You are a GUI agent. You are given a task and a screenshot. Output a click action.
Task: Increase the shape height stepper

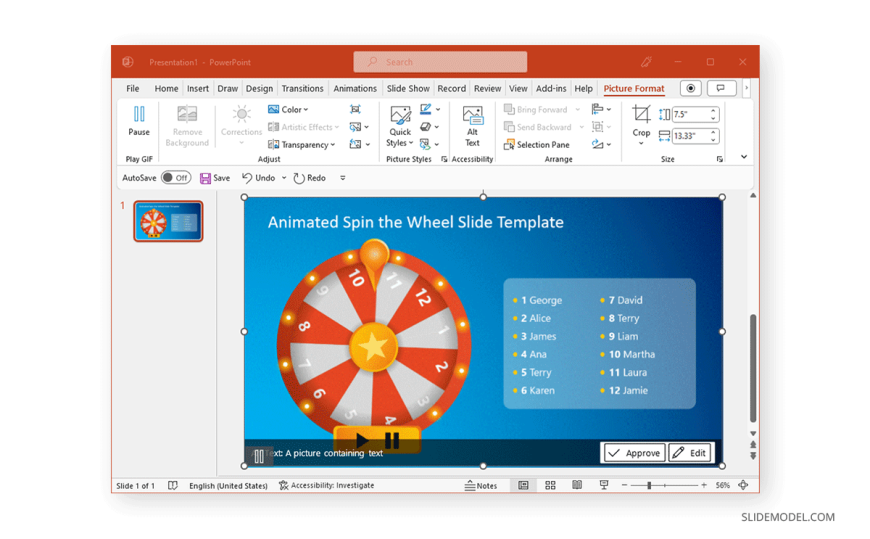714,111
